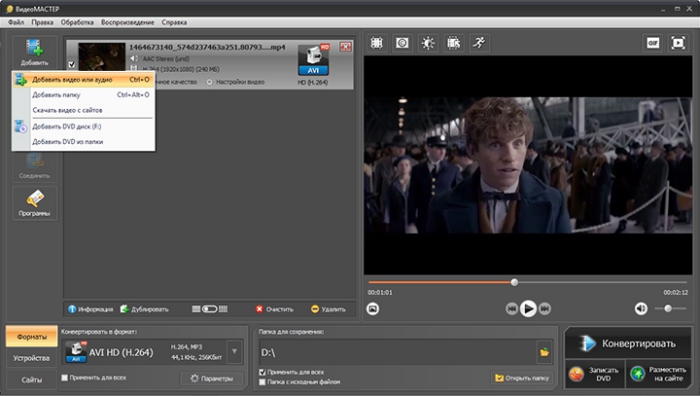
Task: Open output folder browse icon next to D:\
Action: click(x=544, y=352)
